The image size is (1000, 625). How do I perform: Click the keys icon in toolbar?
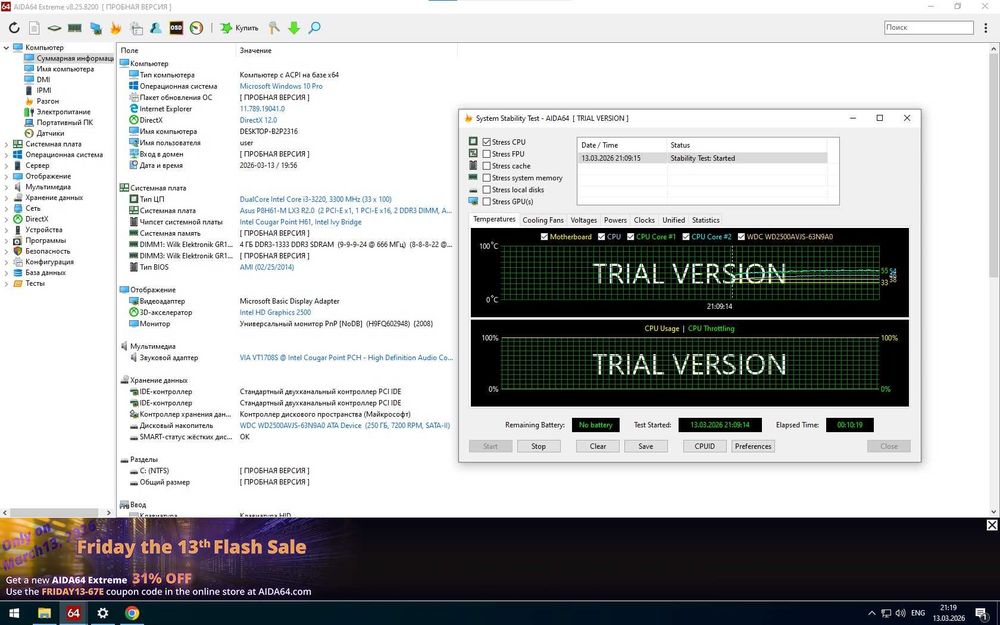point(274,28)
